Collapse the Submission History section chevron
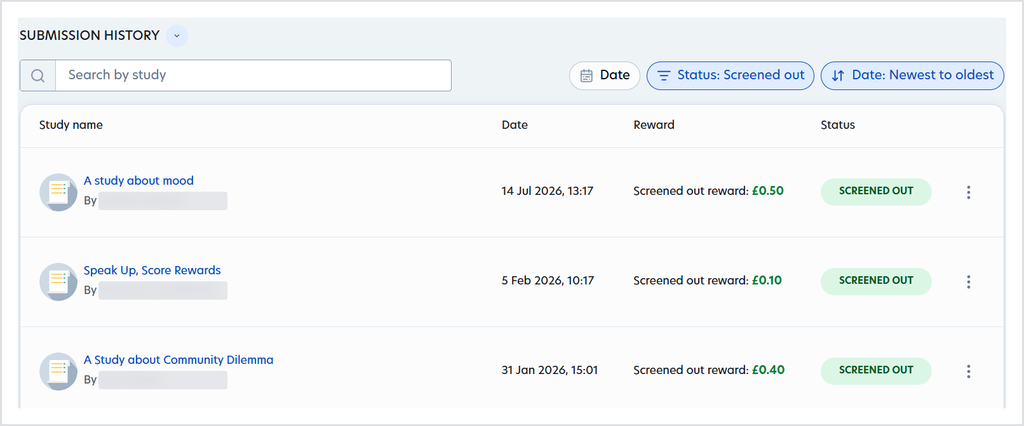This screenshot has width=1024, height=426. pyautogui.click(x=176, y=36)
